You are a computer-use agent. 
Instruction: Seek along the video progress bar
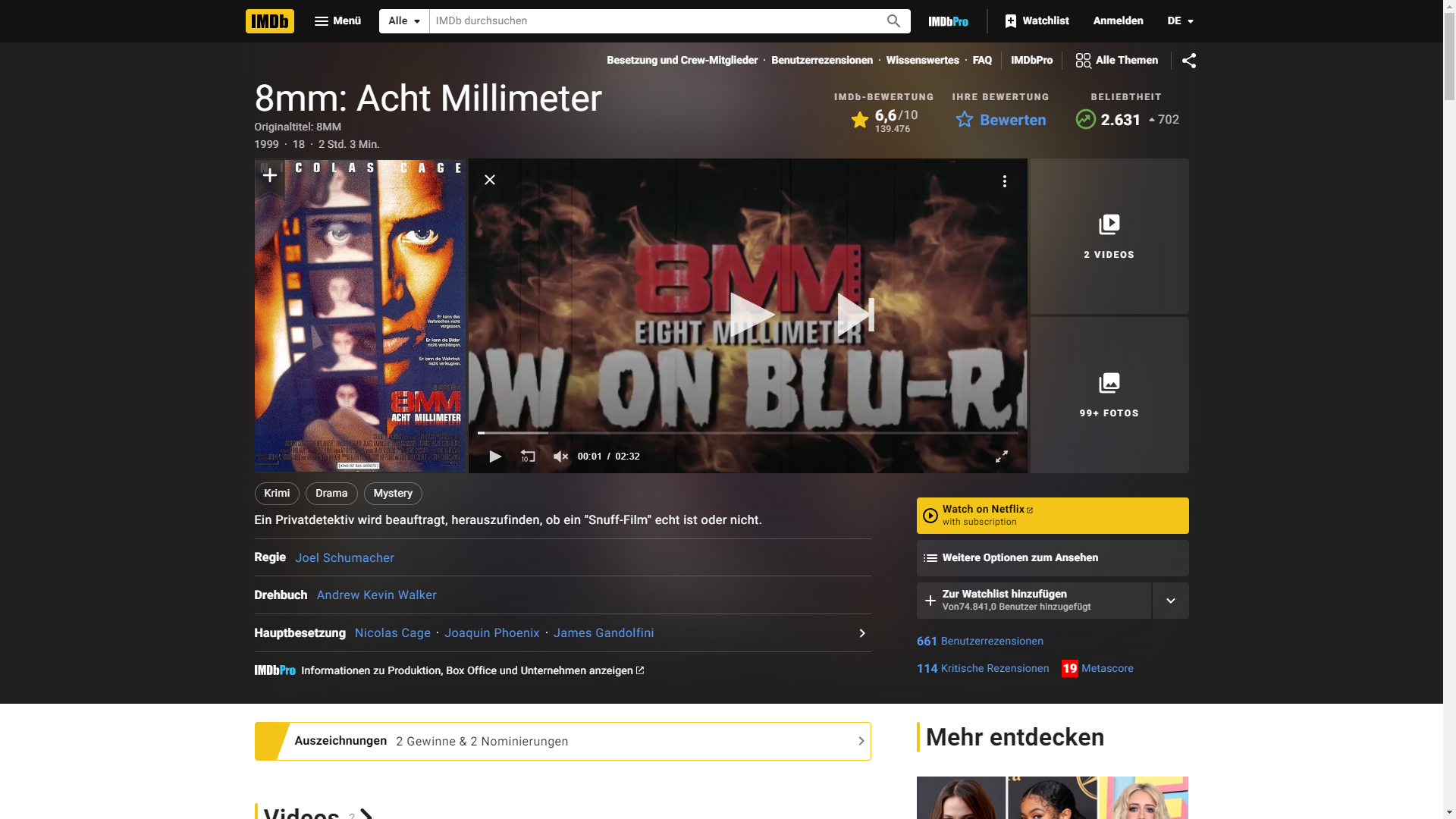pyautogui.click(x=748, y=433)
